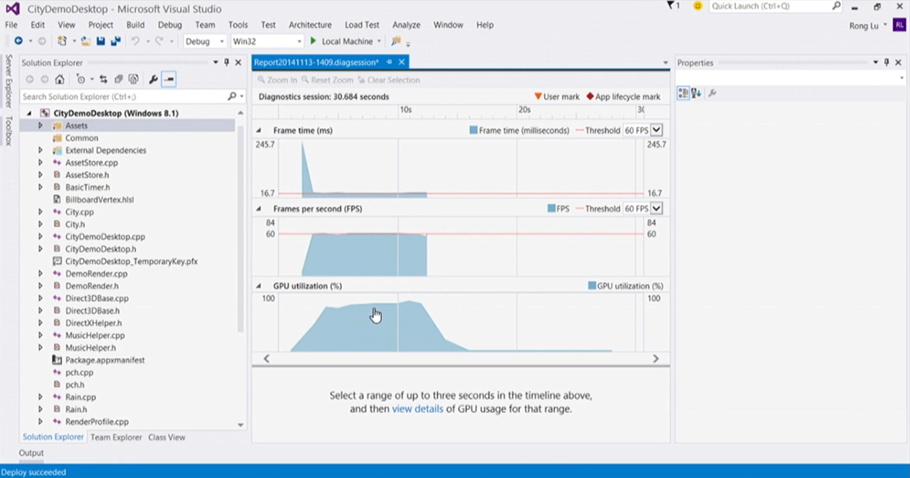Collapse the Frame time (ms) graph

[259, 131]
